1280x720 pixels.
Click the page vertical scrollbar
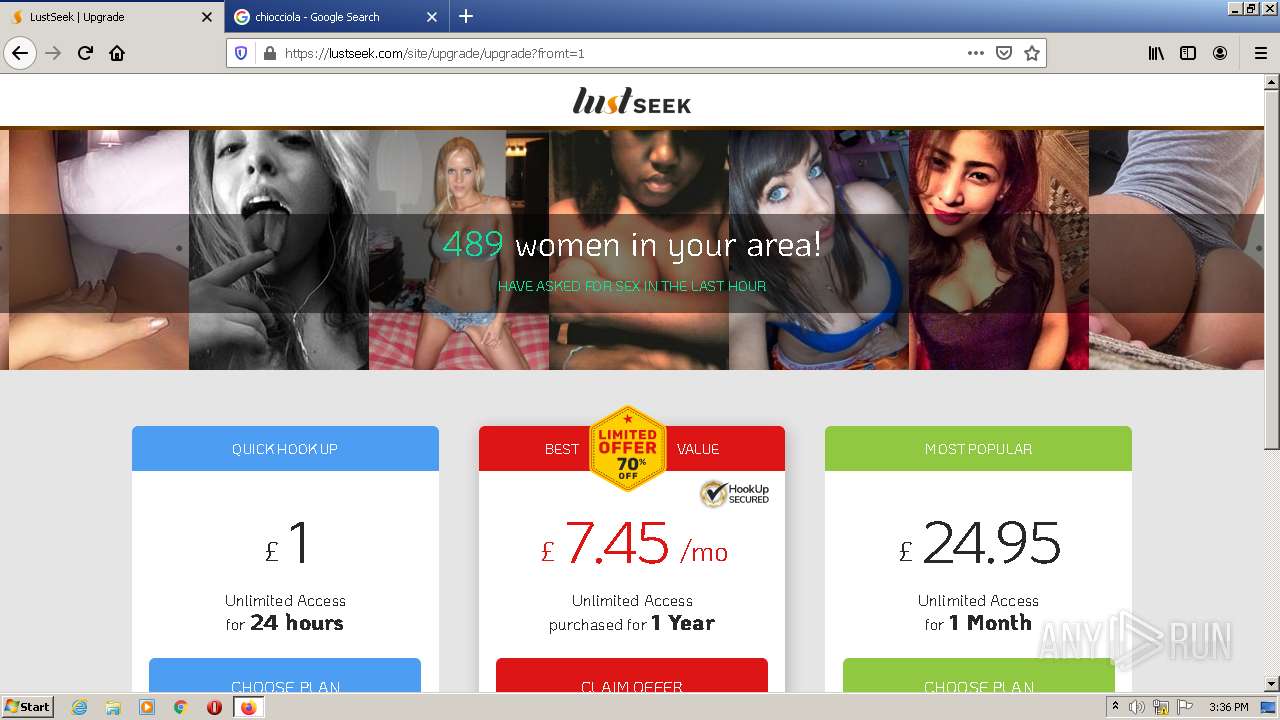1272,270
